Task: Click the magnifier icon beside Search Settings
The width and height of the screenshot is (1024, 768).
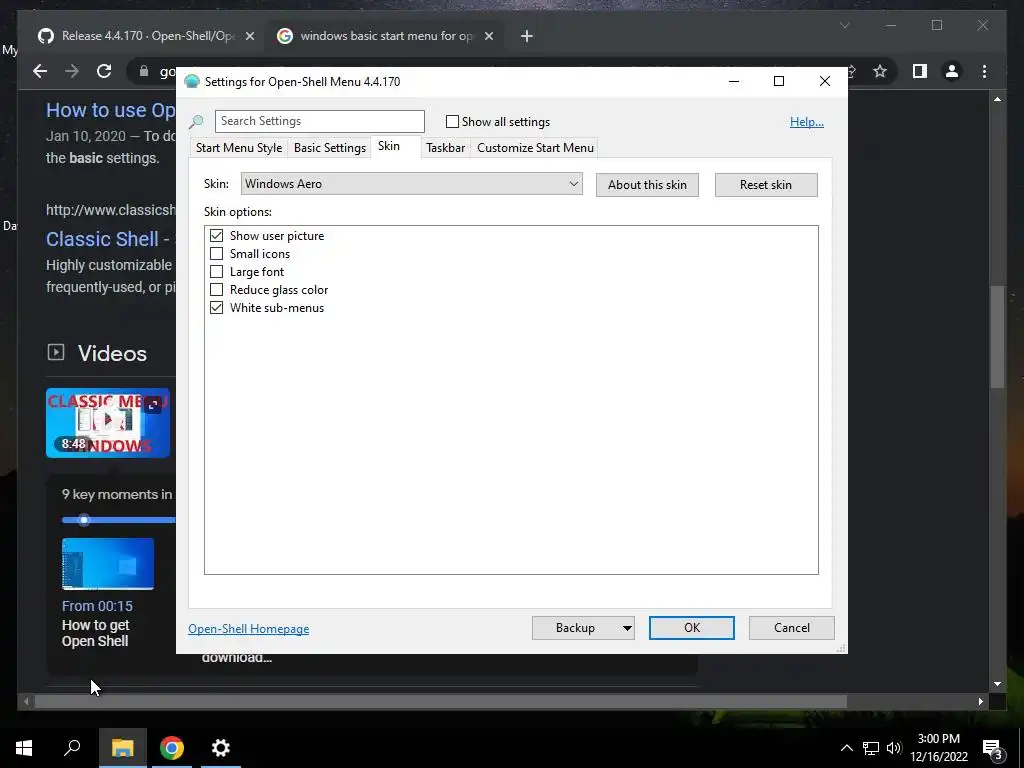Action: tap(196, 121)
